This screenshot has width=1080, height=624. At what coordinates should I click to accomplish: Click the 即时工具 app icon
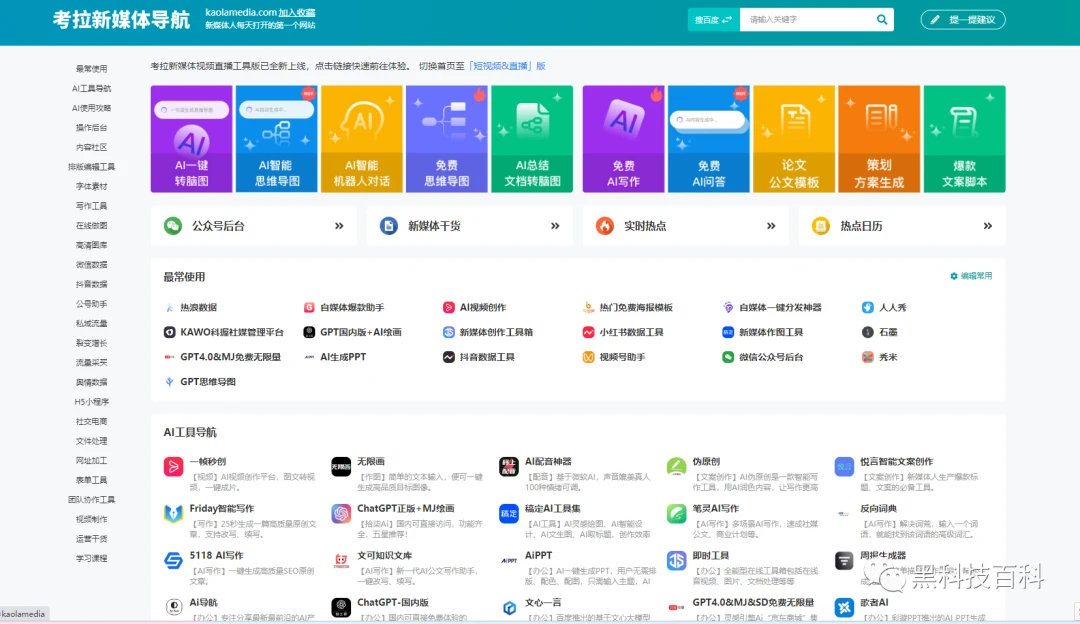(x=676, y=560)
